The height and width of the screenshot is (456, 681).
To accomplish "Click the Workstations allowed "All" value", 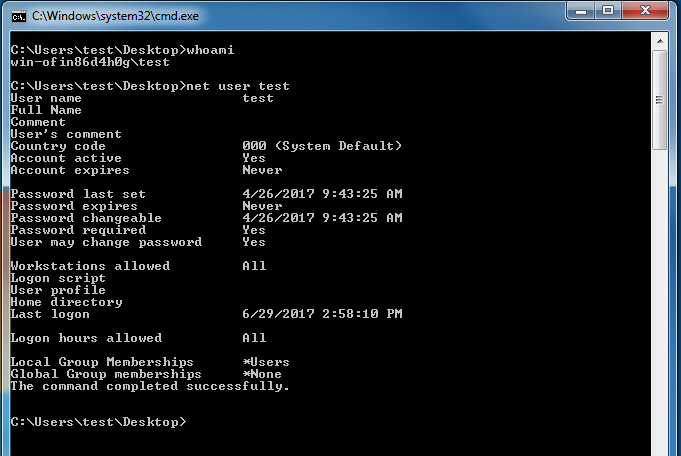I will 254,266.
